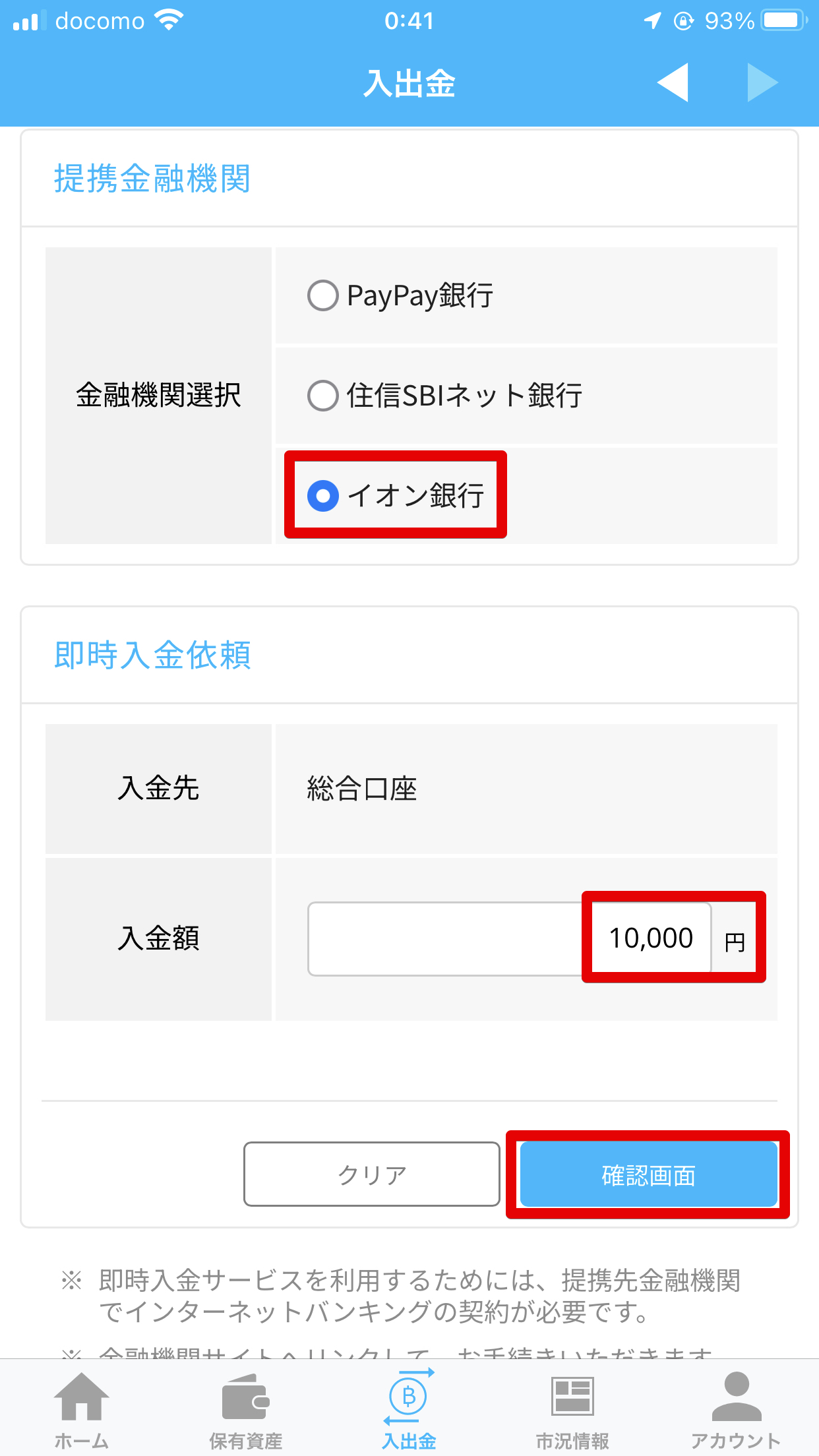The width and height of the screenshot is (819, 1456).
Task: Select the イオン銀行 radio button
Action: pyautogui.click(x=323, y=496)
